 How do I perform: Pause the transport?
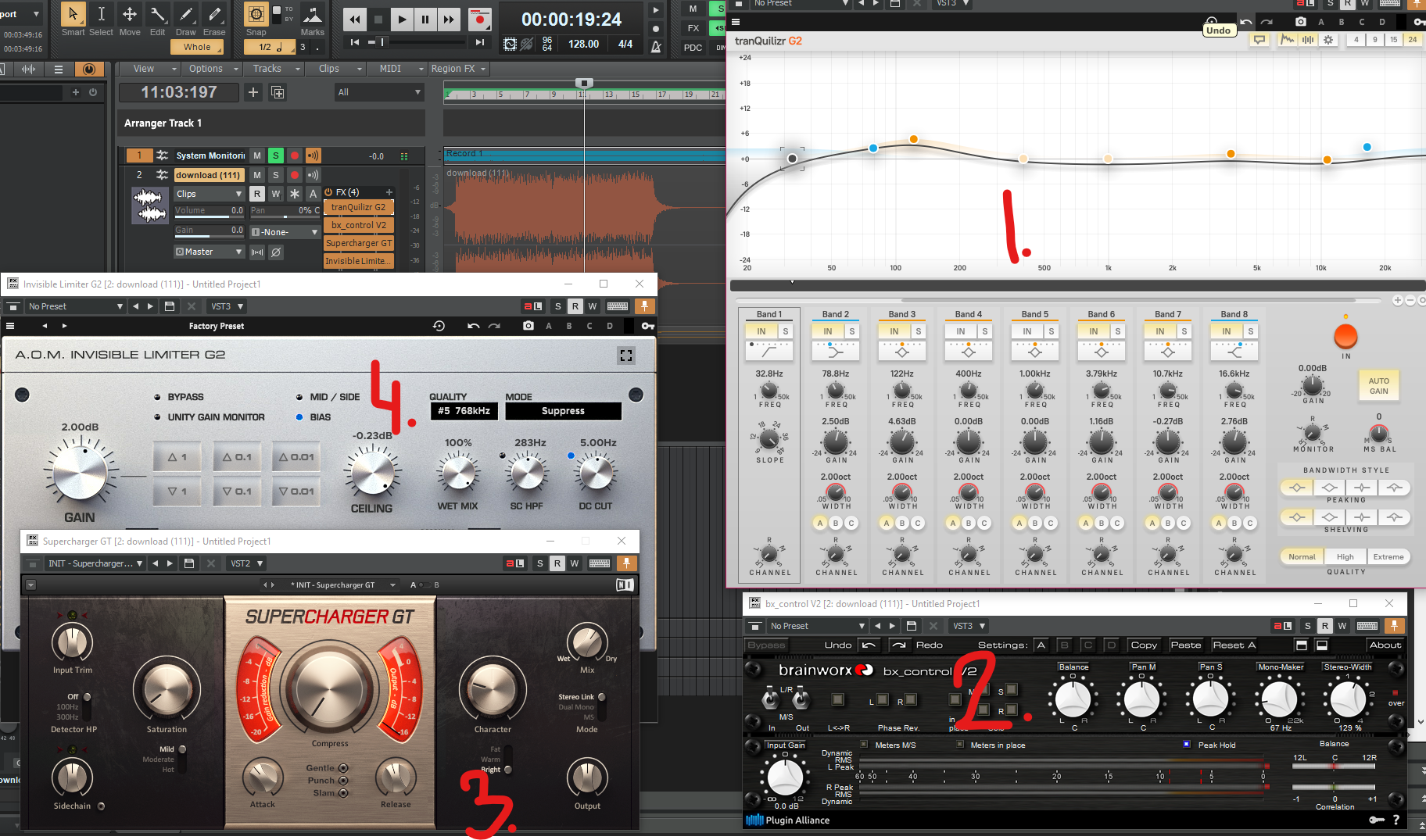(x=425, y=19)
